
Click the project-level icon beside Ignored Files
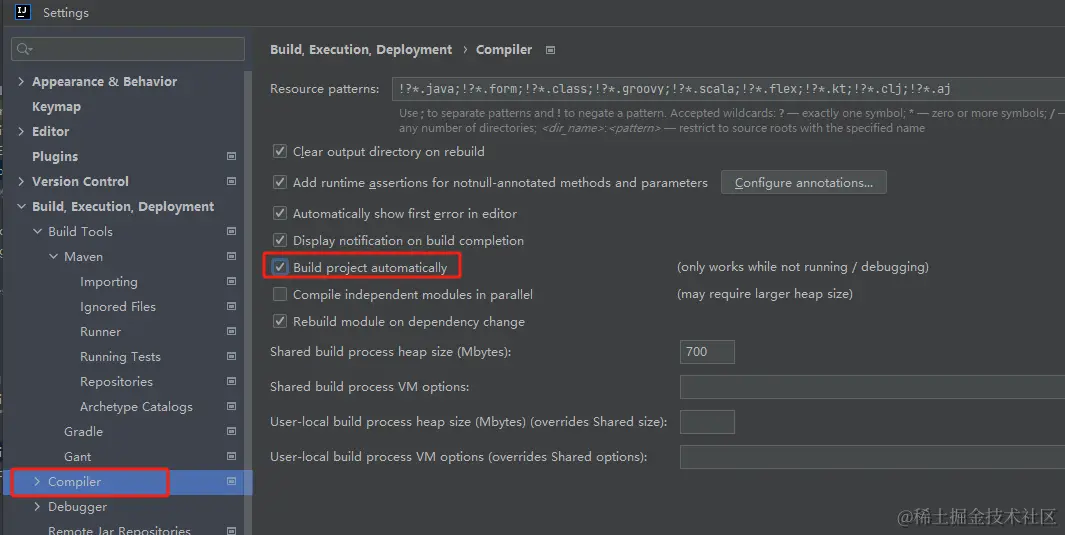coord(231,307)
